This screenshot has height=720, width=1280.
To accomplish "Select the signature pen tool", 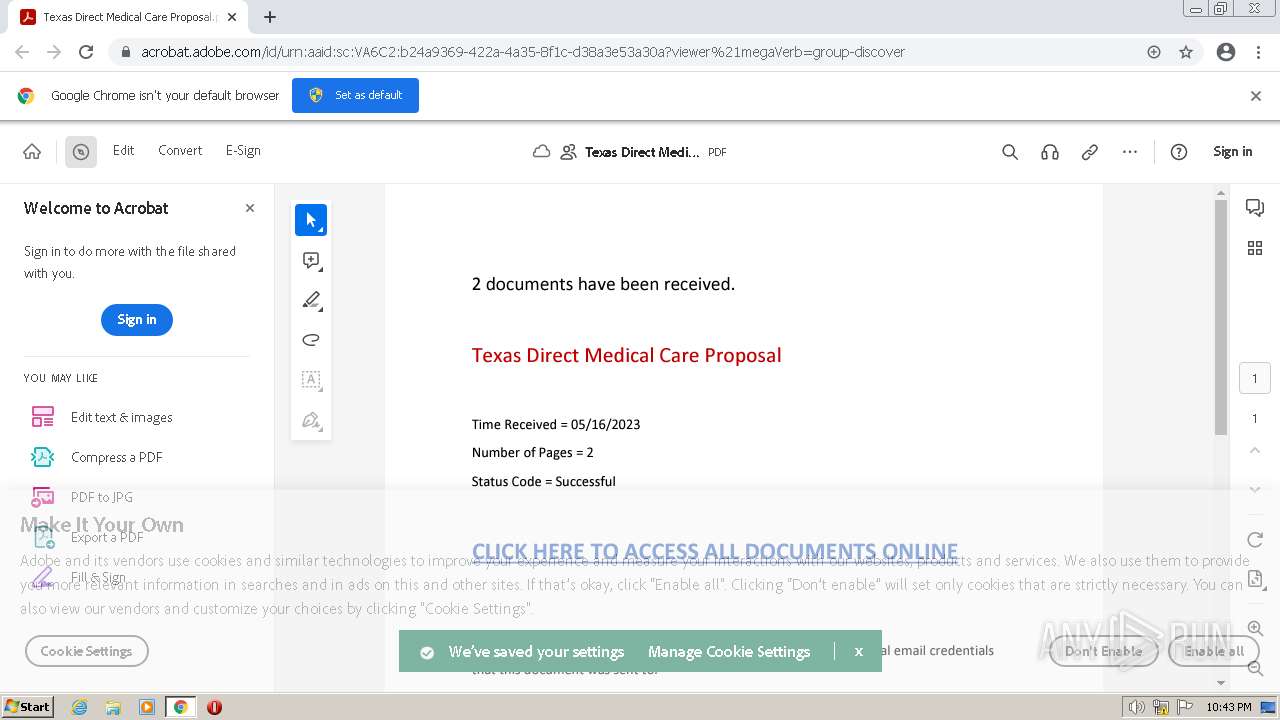I will pyautogui.click(x=311, y=420).
